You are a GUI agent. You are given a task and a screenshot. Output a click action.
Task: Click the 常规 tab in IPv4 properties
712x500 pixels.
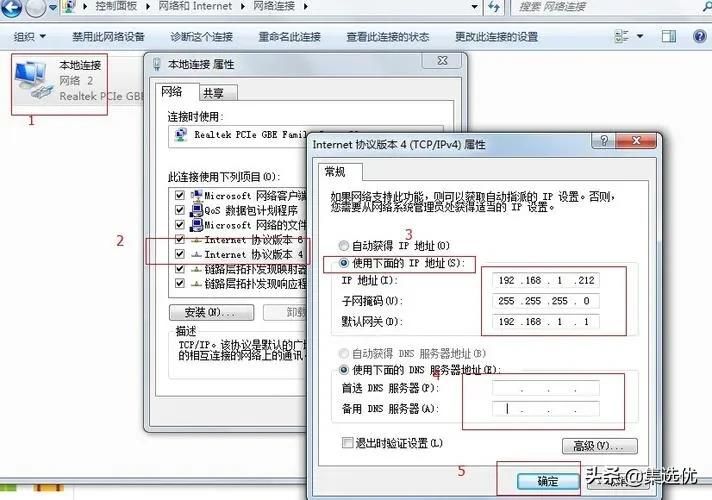click(x=340, y=172)
